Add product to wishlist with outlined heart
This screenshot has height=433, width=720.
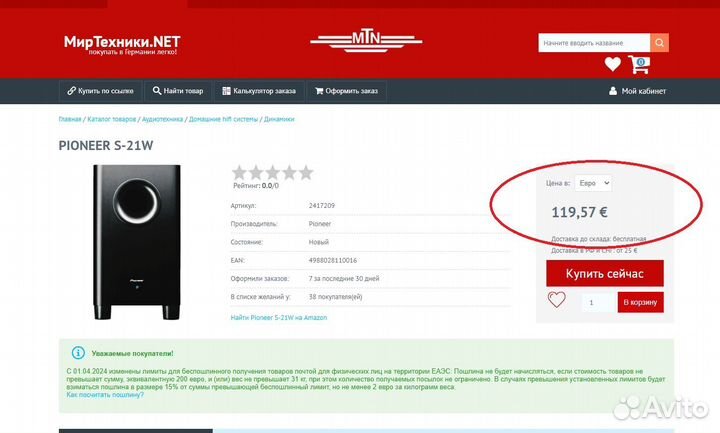[x=557, y=300]
